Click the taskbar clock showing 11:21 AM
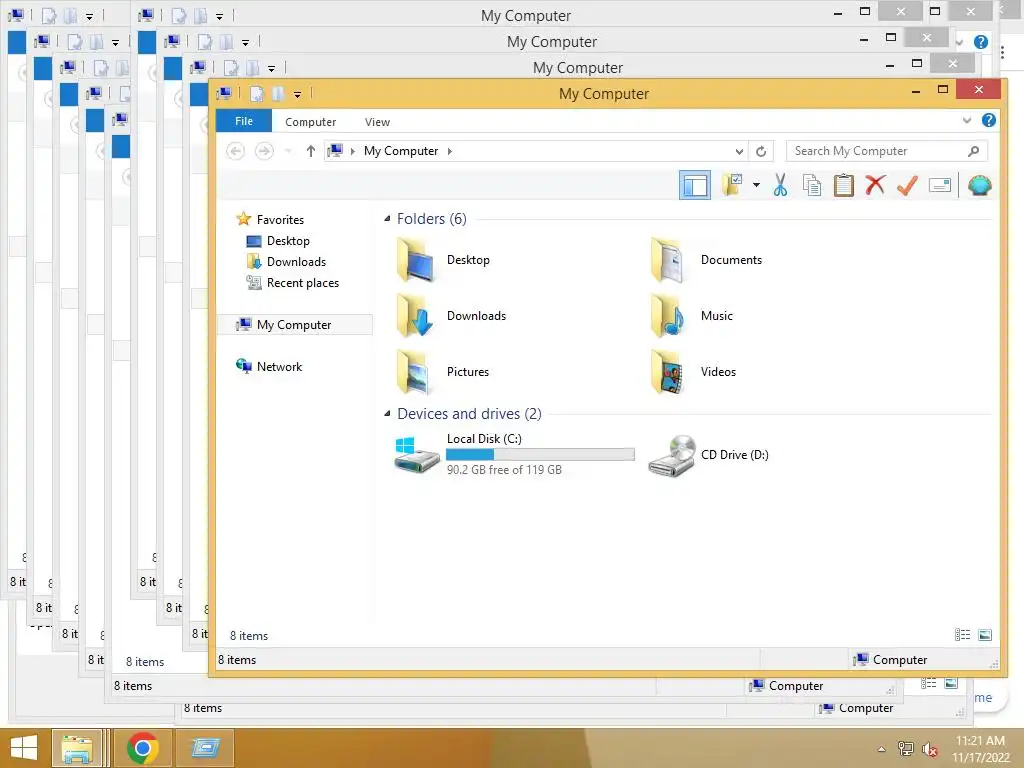 tap(980, 748)
